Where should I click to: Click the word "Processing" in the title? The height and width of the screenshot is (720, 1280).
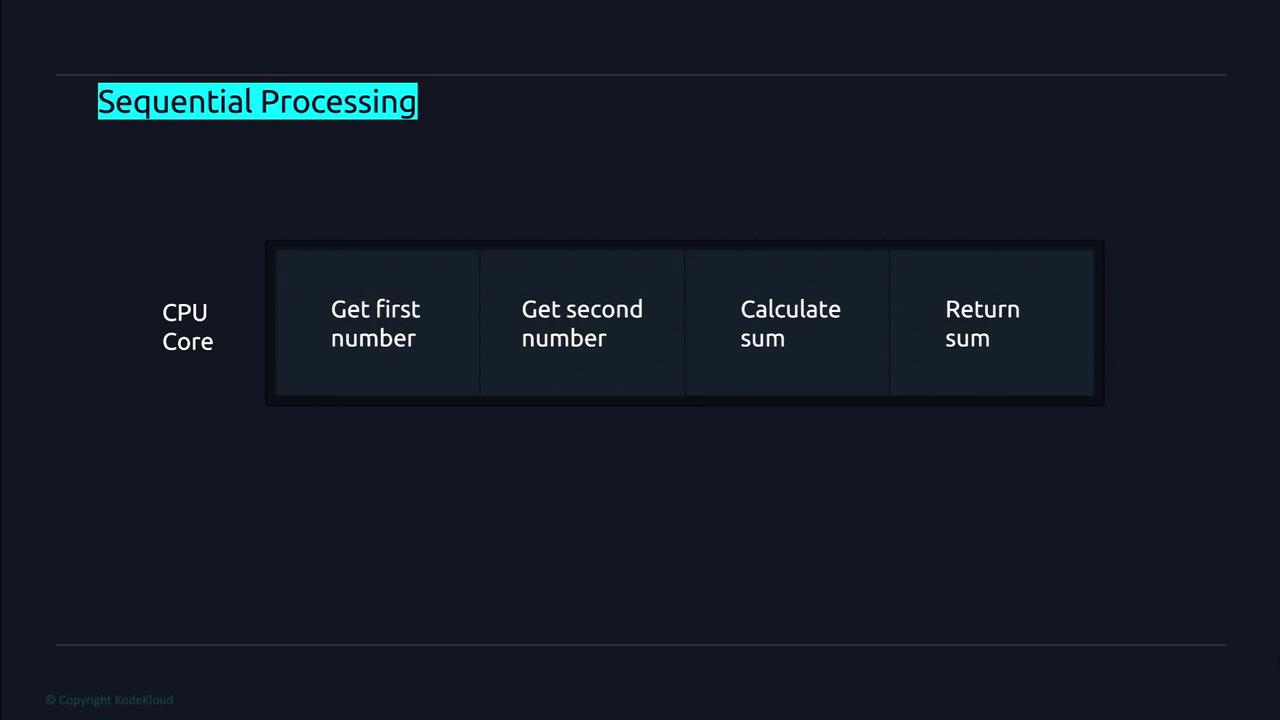338,102
